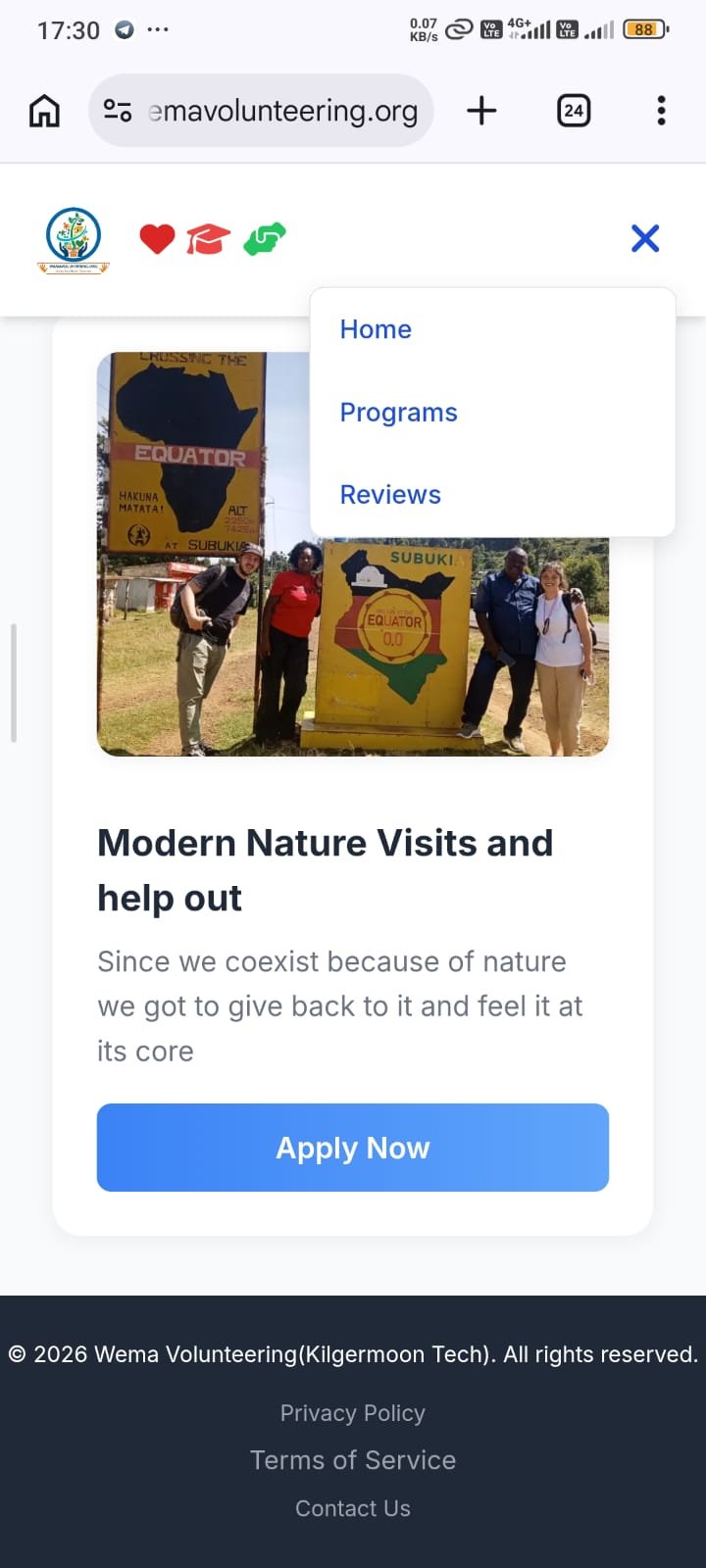Viewport: 706px width, 1568px height.
Task: View the Terms of Service link
Action: click(353, 1460)
